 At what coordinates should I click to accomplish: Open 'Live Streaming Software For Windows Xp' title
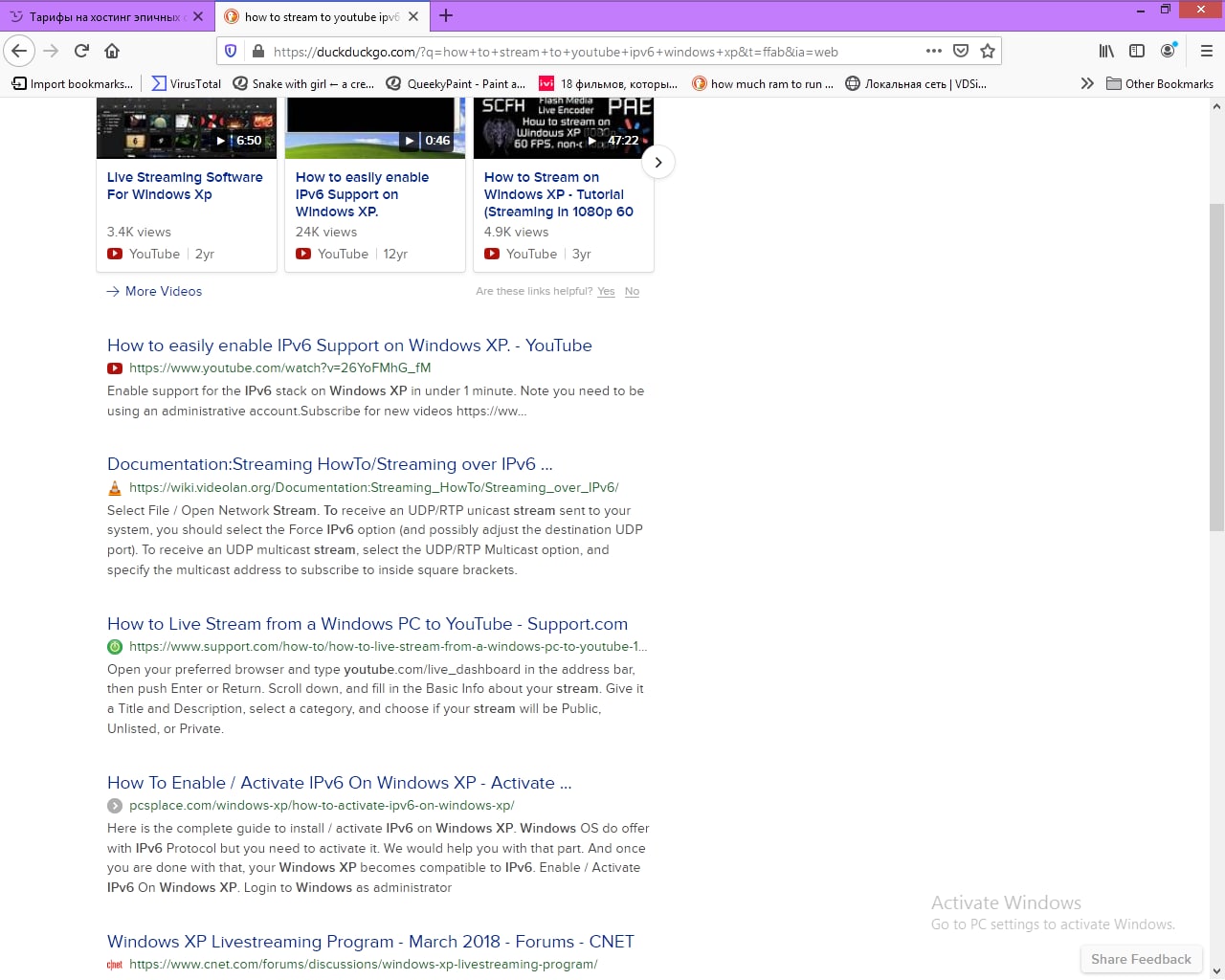pyautogui.click(x=185, y=186)
